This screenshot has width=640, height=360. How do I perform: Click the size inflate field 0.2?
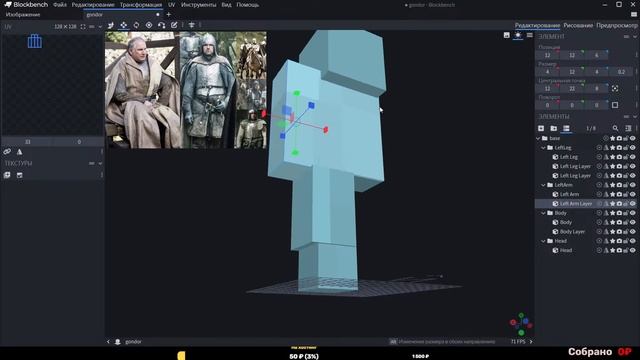coord(621,72)
